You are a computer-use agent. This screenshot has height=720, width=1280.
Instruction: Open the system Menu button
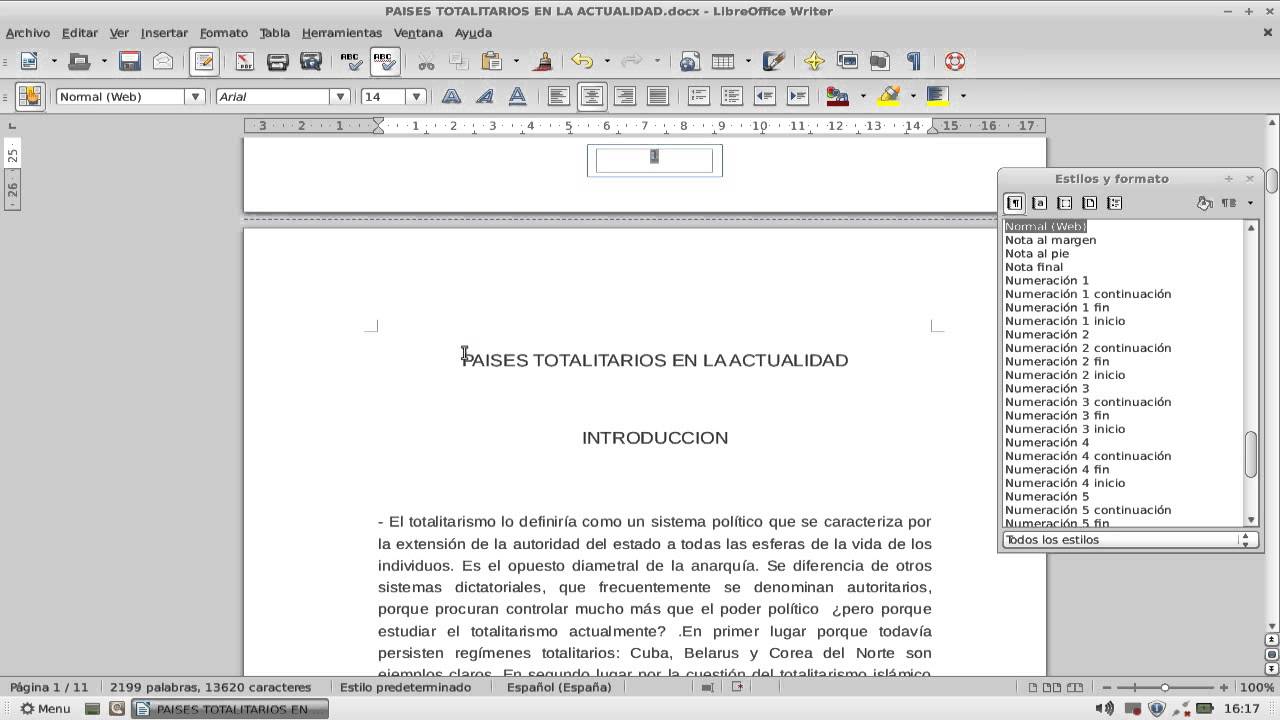pos(46,708)
